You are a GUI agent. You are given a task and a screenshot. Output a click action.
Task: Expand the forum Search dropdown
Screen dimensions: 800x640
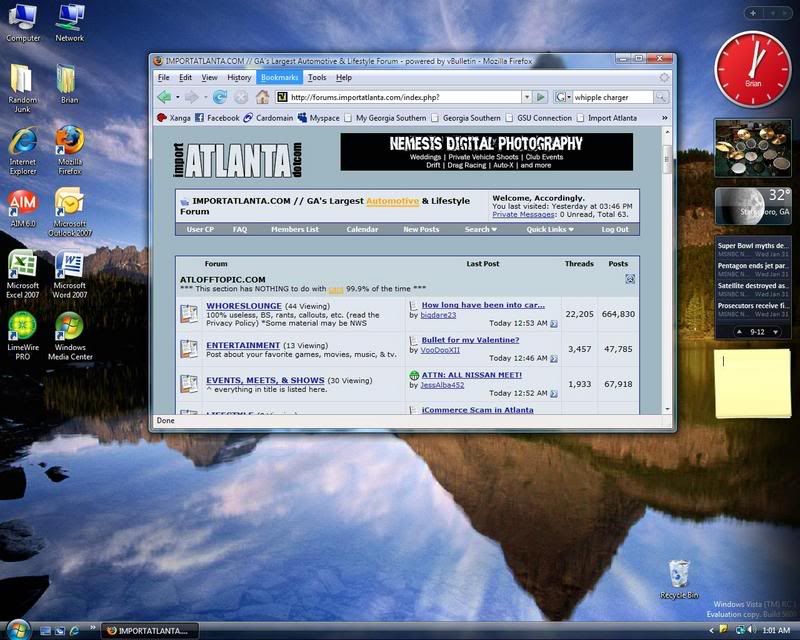pyautogui.click(x=480, y=230)
